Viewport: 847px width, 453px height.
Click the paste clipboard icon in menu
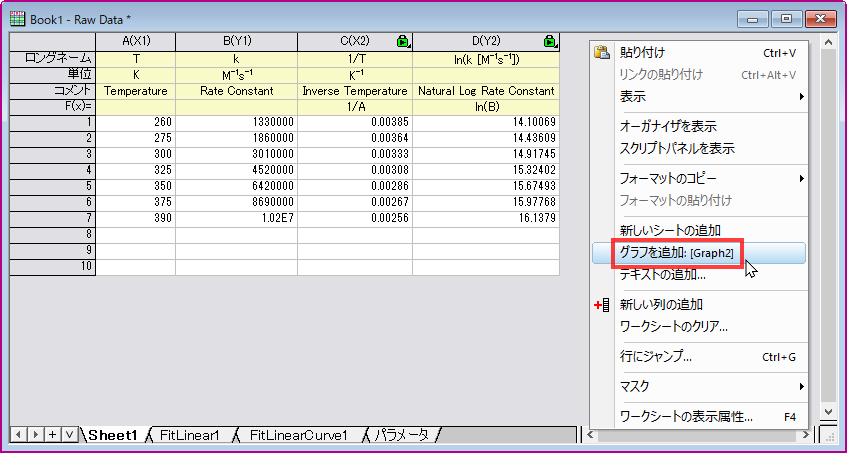pos(602,53)
